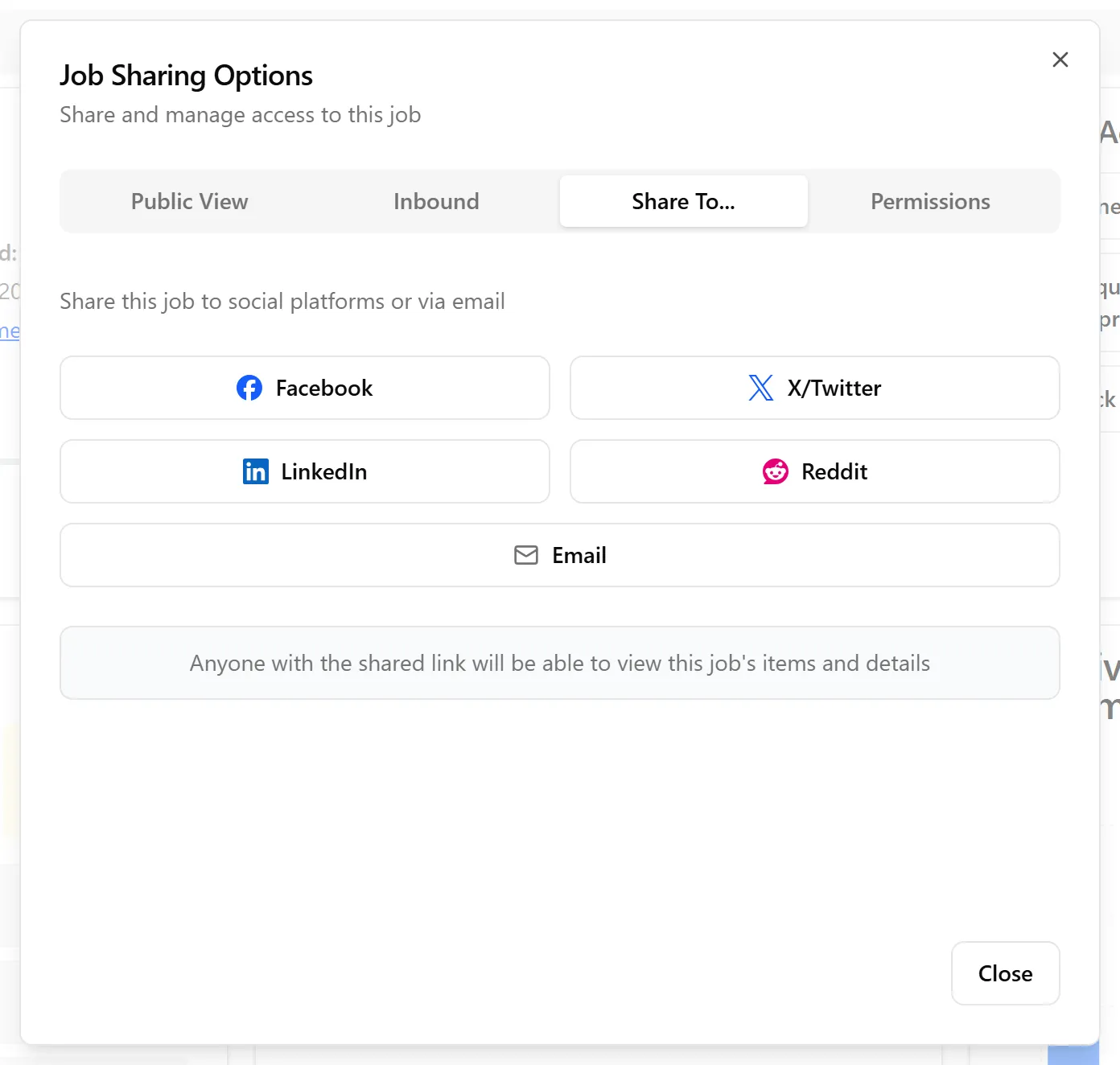Click the "Anyone with the shared link" notice
Screen dimensions: 1120x1065
(x=560, y=663)
